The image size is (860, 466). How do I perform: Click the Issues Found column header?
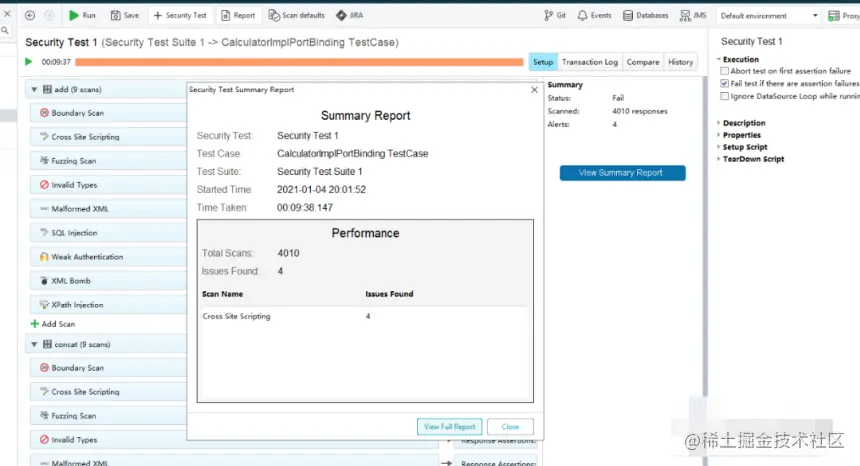tap(389, 294)
